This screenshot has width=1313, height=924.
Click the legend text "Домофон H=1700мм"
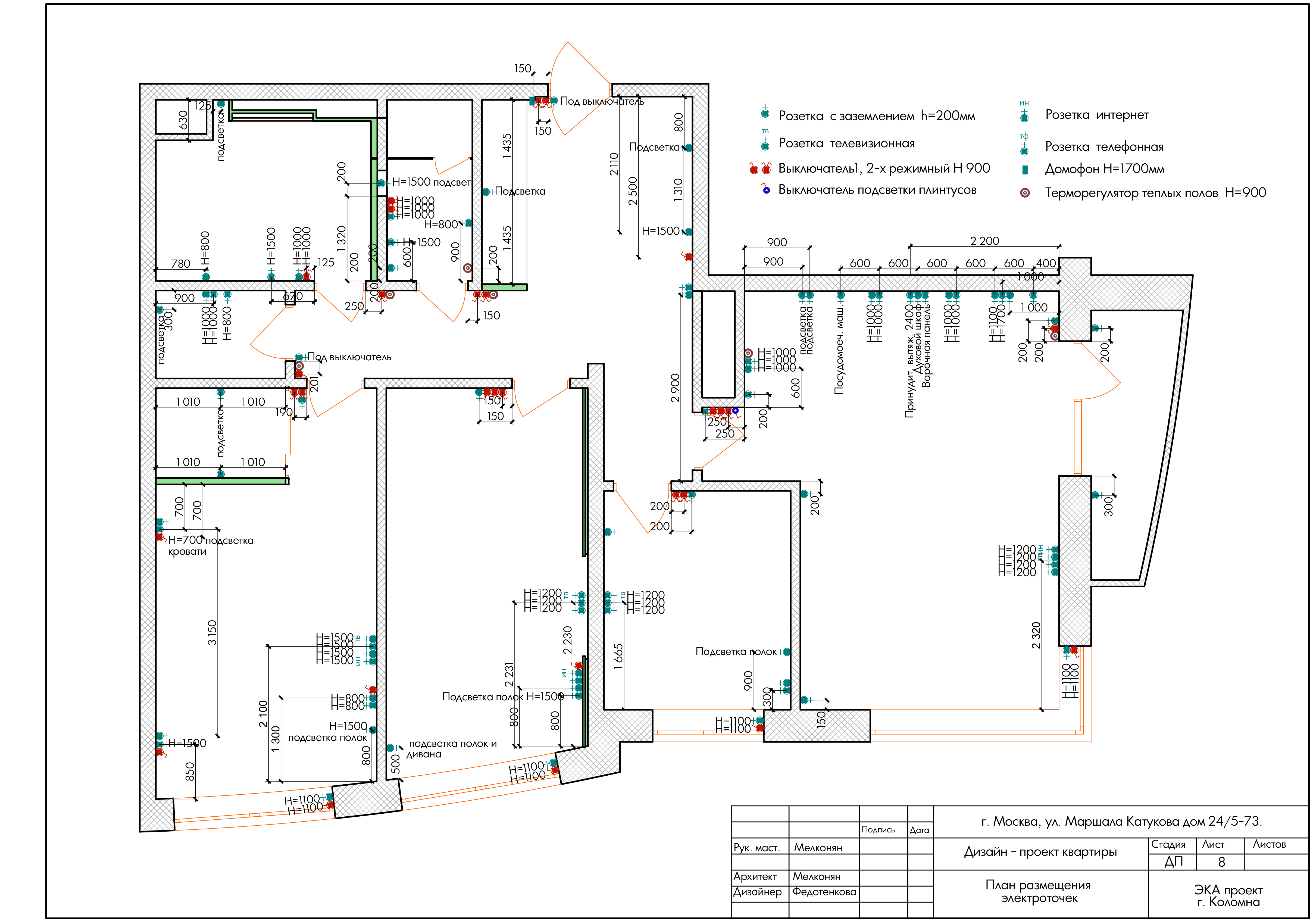pyautogui.click(x=1105, y=169)
